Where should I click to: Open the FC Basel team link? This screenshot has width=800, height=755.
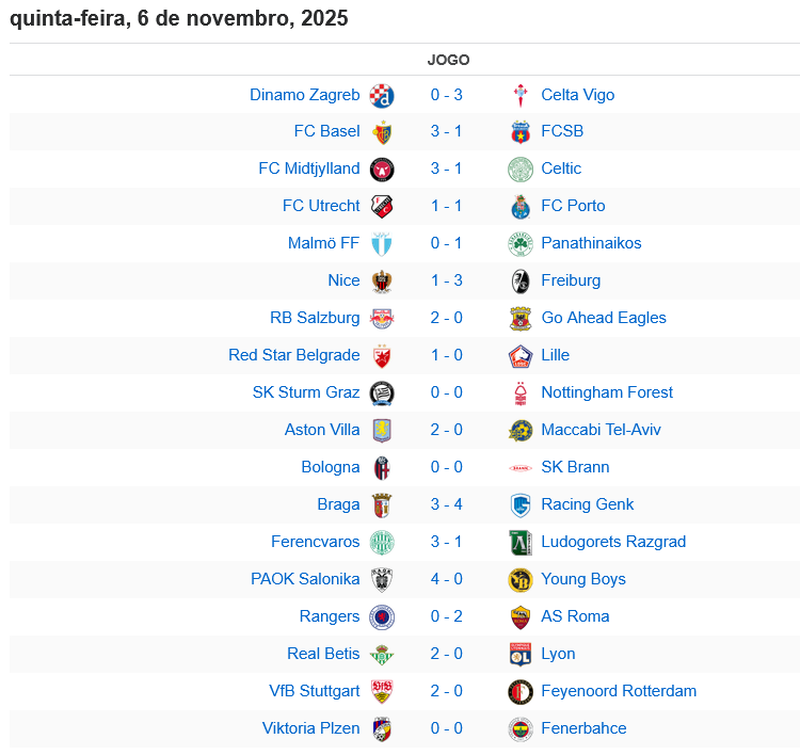326,132
